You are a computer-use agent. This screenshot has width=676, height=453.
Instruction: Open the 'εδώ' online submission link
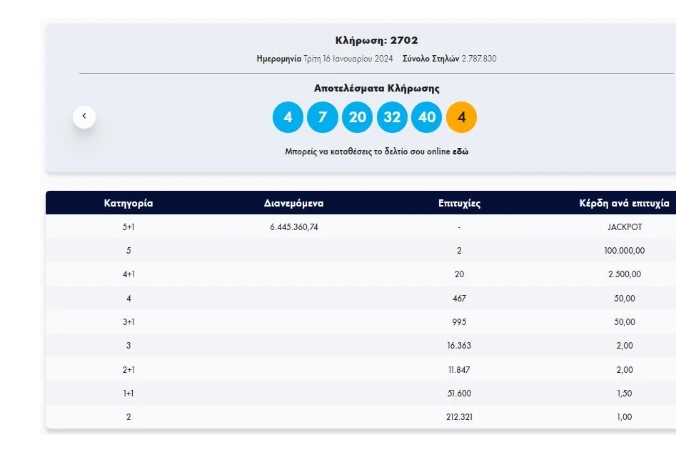click(x=459, y=151)
